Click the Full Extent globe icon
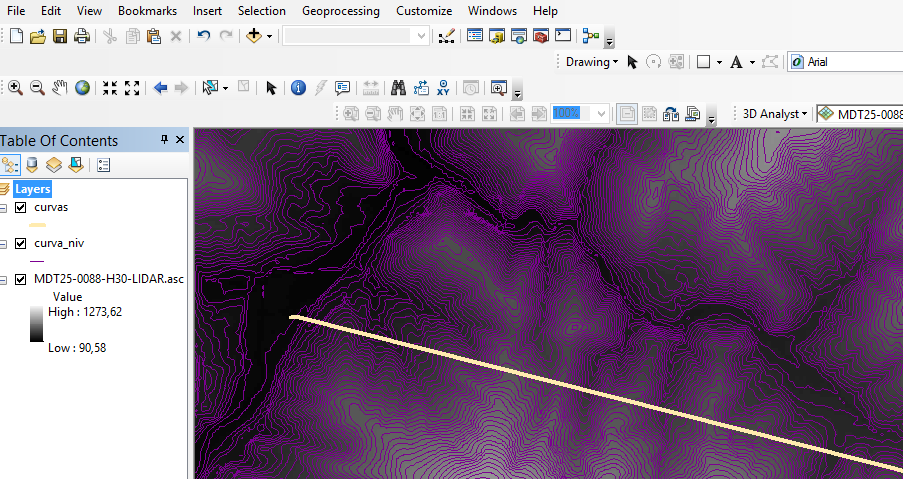903x479 pixels. [x=81, y=88]
